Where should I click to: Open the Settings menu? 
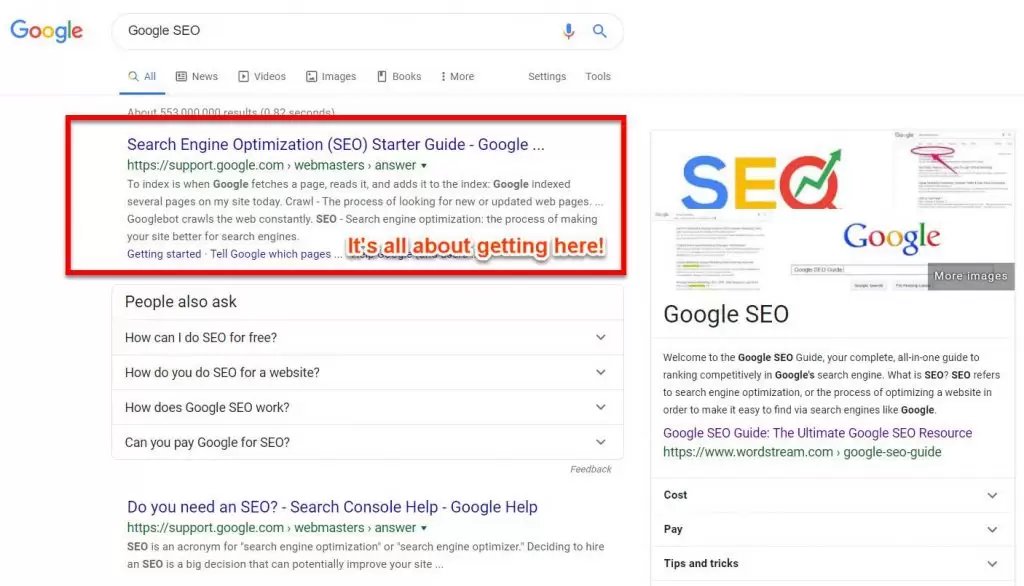click(547, 77)
